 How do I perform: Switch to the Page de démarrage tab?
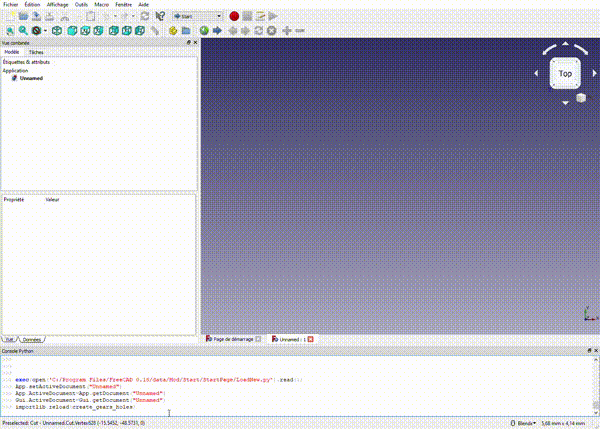(x=233, y=339)
